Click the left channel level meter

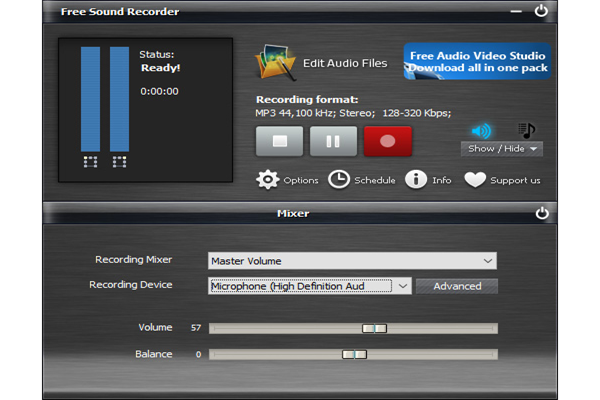pyautogui.click(x=90, y=100)
